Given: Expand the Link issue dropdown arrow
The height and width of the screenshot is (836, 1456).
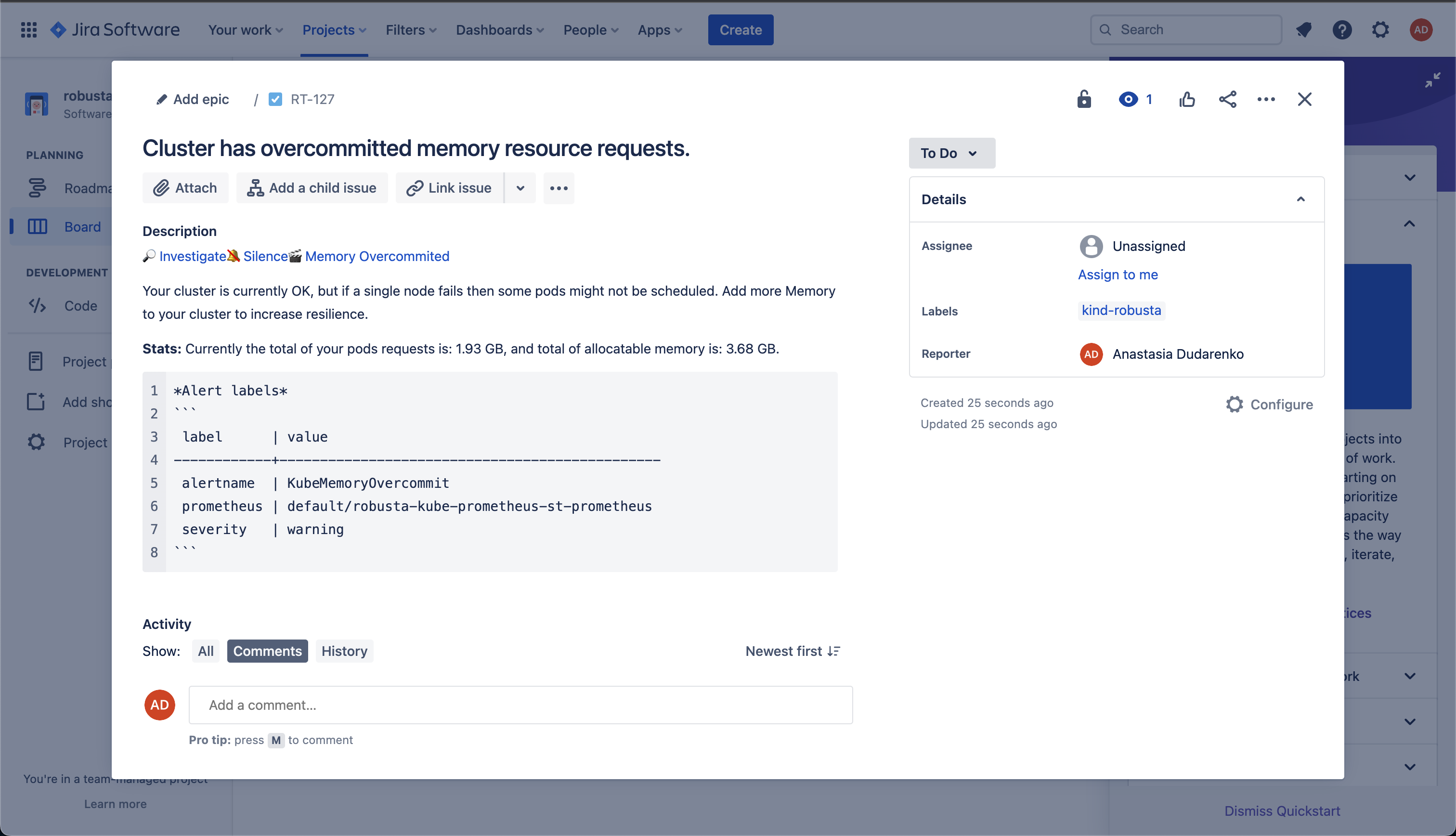Looking at the screenshot, I should tap(520, 188).
